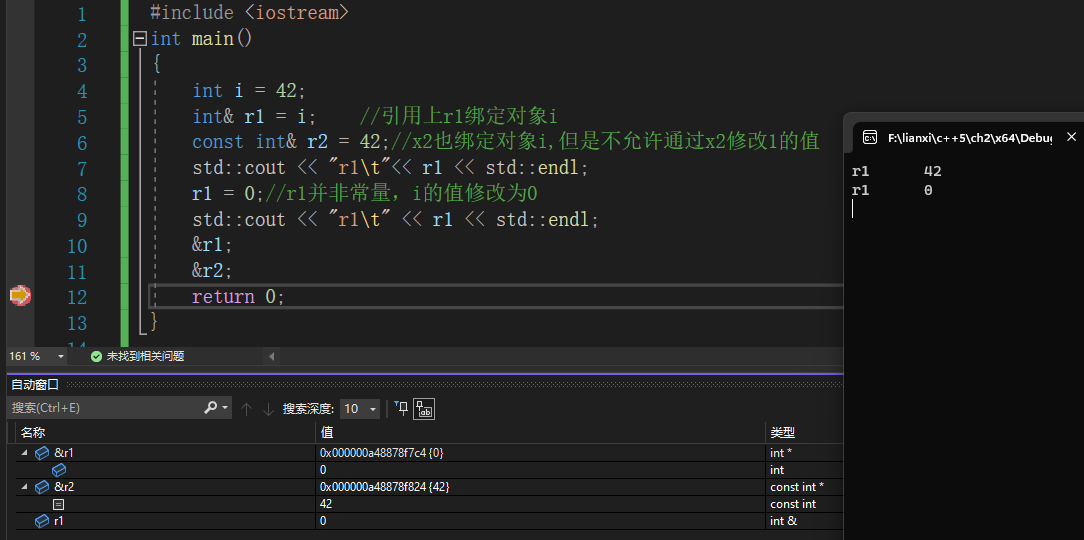
Task: Collapse the main() function fold toggle
Action: pyautogui.click(x=140, y=38)
